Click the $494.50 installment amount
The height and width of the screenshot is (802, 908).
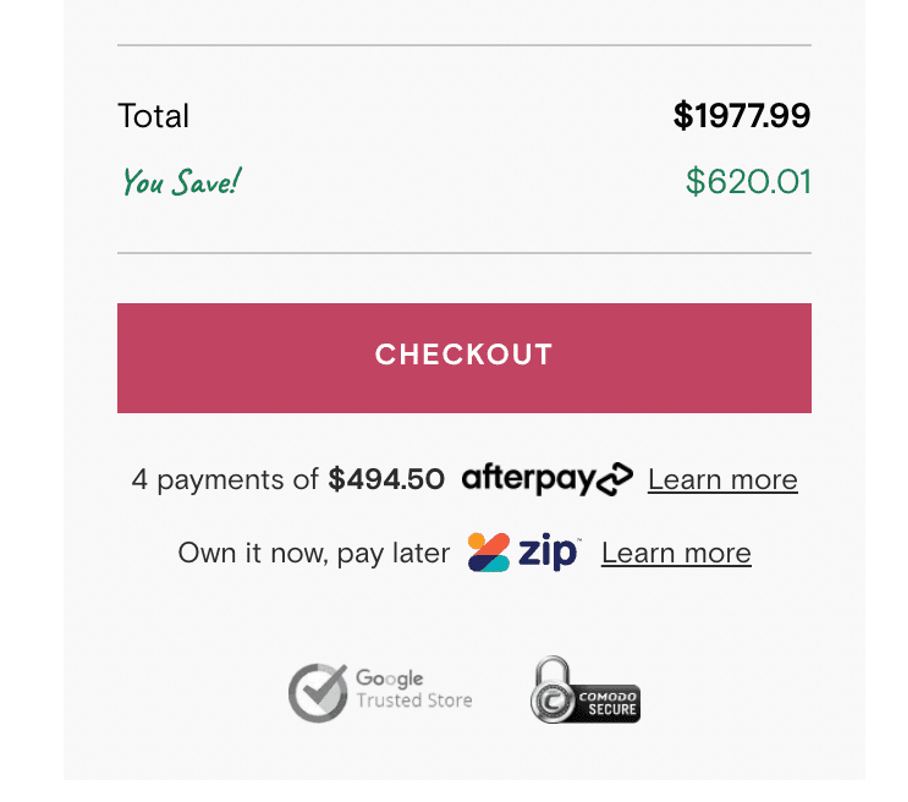[x=386, y=479]
